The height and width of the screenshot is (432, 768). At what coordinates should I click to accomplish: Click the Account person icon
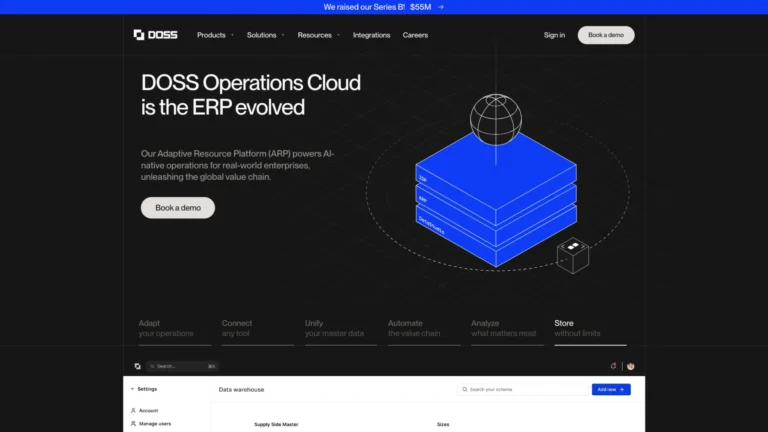(133, 410)
